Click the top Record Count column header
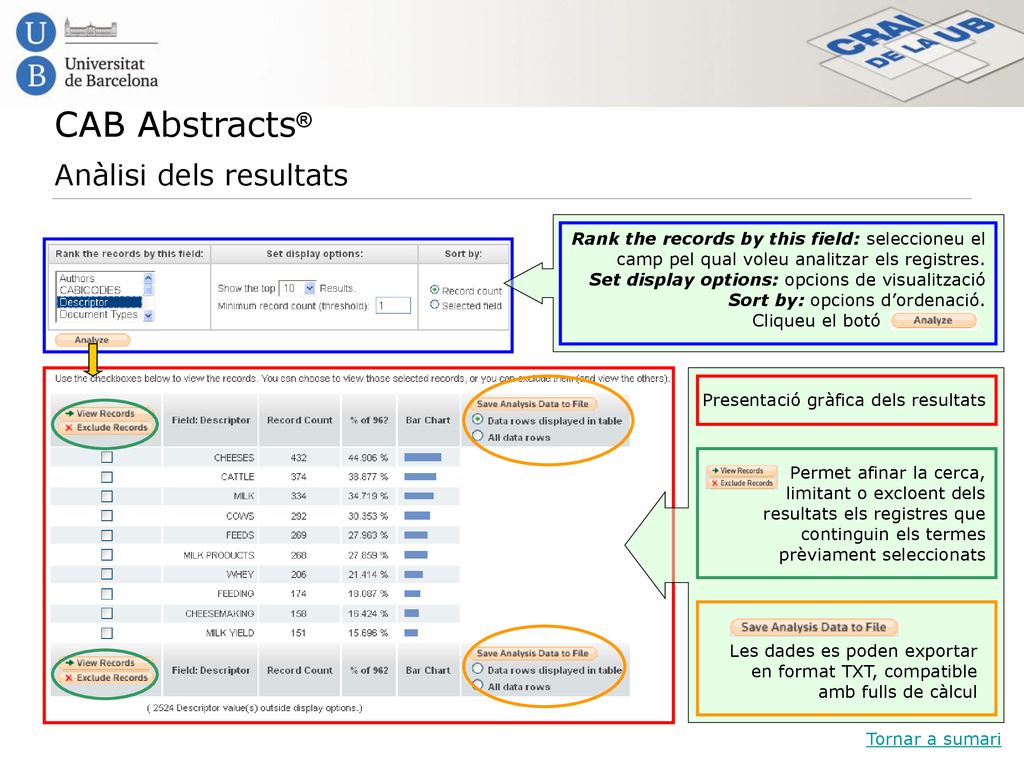Screen dimensions: 1024x768 [x=300, y=420]
